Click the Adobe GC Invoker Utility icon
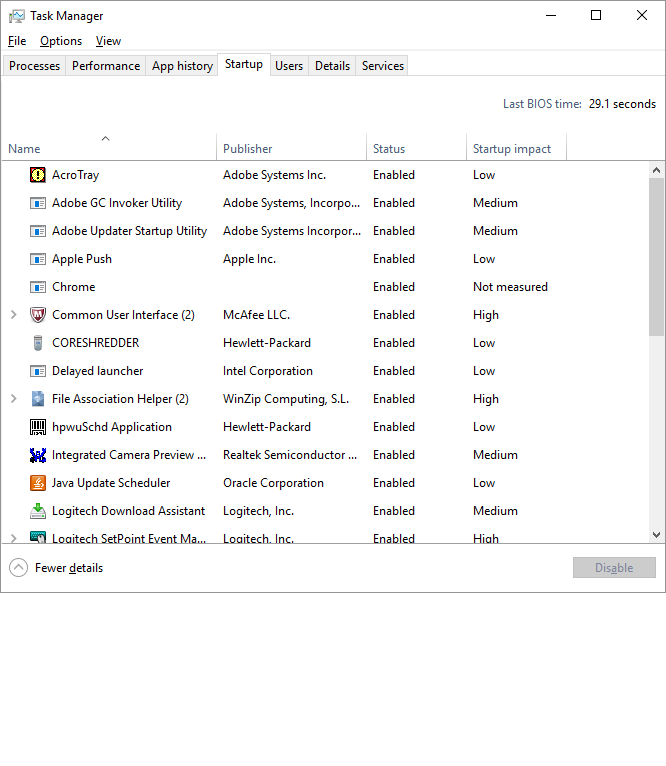This screenshot has height=766, width=666. click(38, 203)
